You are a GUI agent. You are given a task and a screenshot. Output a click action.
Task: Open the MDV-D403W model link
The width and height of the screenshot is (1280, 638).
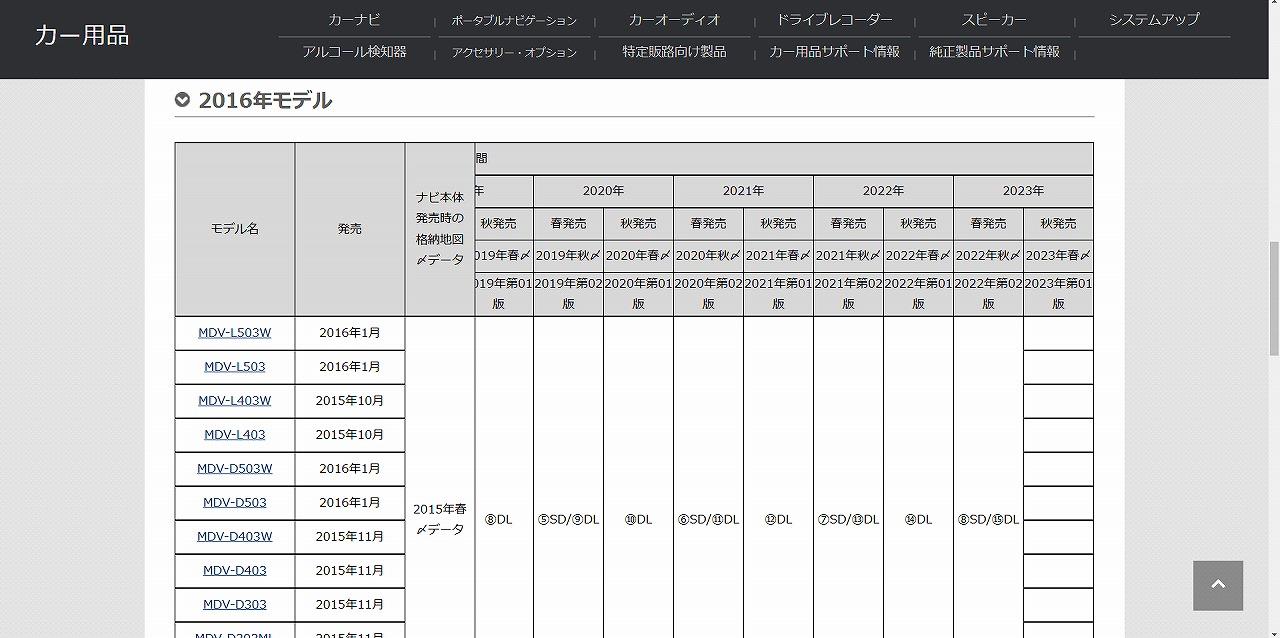tap(235, 537)
